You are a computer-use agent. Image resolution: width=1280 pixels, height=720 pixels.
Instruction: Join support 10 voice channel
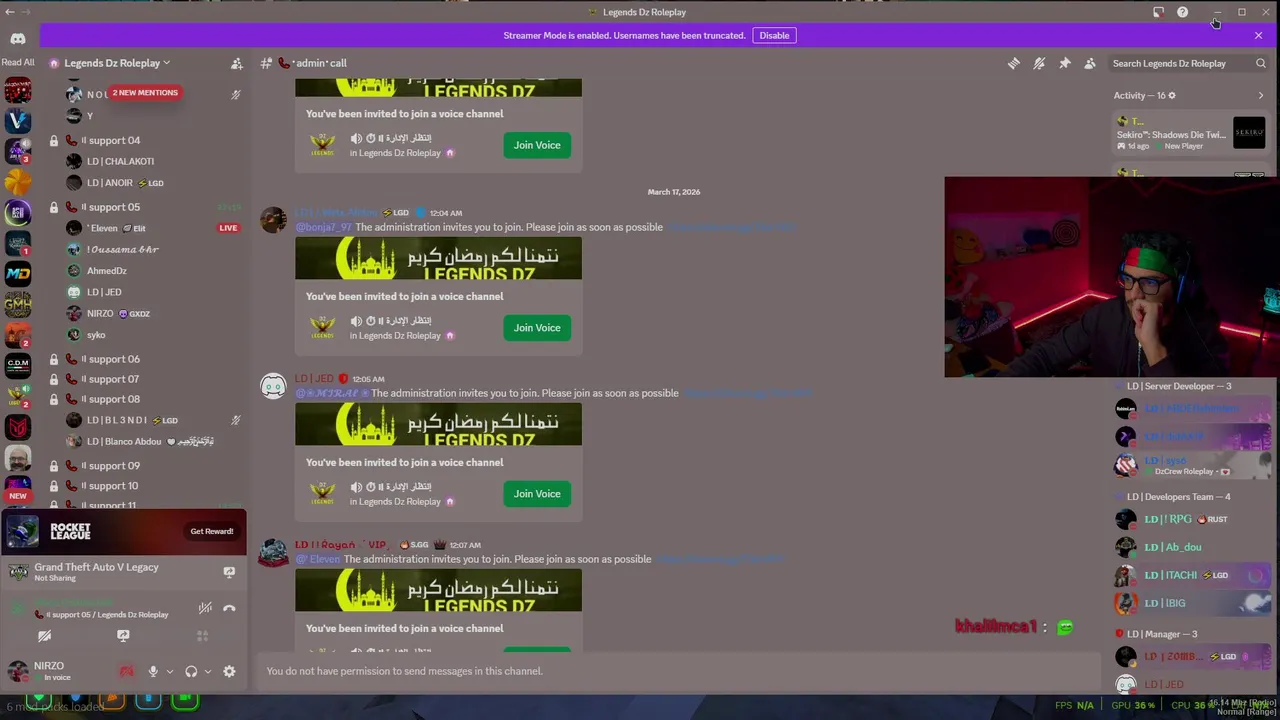click(145, 486)
